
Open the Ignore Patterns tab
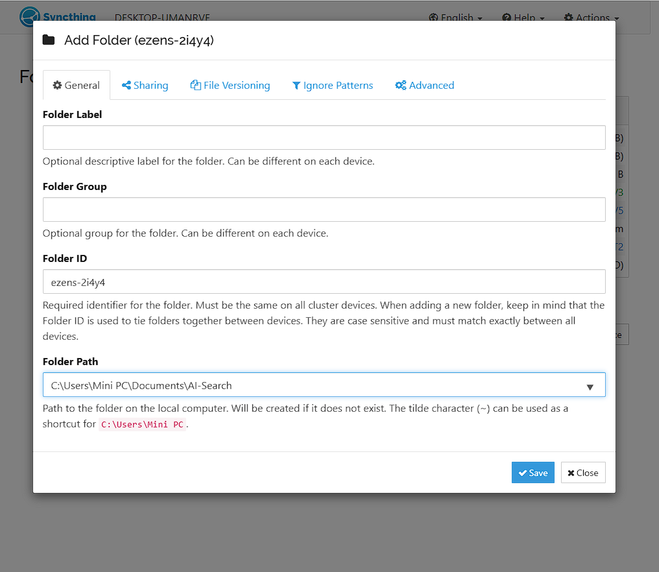tap(332, 85)
